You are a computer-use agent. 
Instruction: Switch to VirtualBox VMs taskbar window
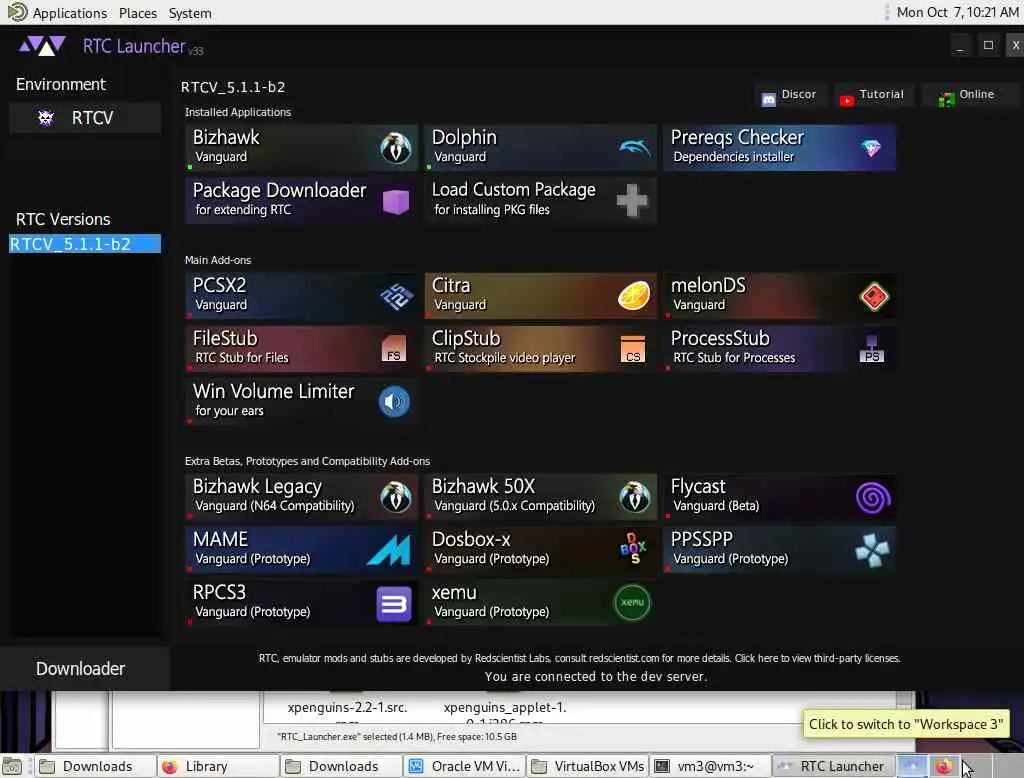(588, 766)
